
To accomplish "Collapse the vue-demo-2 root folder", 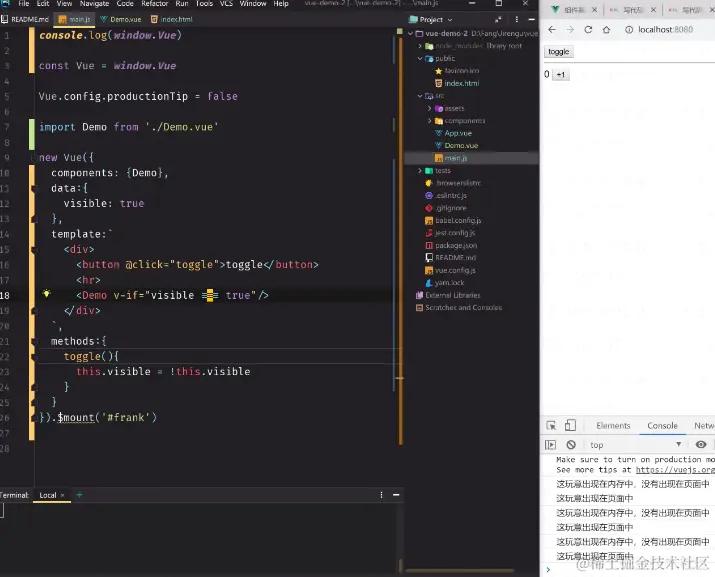I will point(410,33).
